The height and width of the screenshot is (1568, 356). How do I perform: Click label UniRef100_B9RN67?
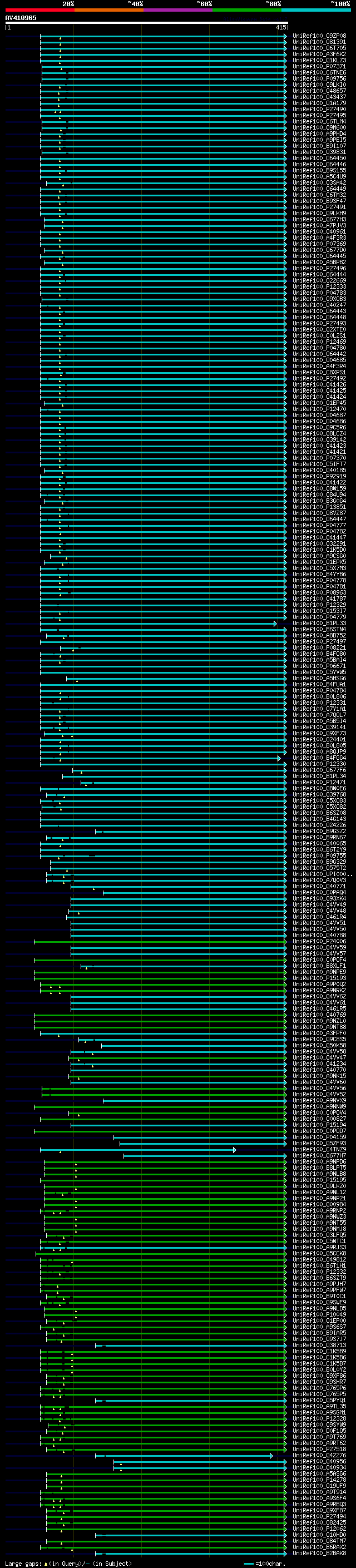(x=319, y=837)
